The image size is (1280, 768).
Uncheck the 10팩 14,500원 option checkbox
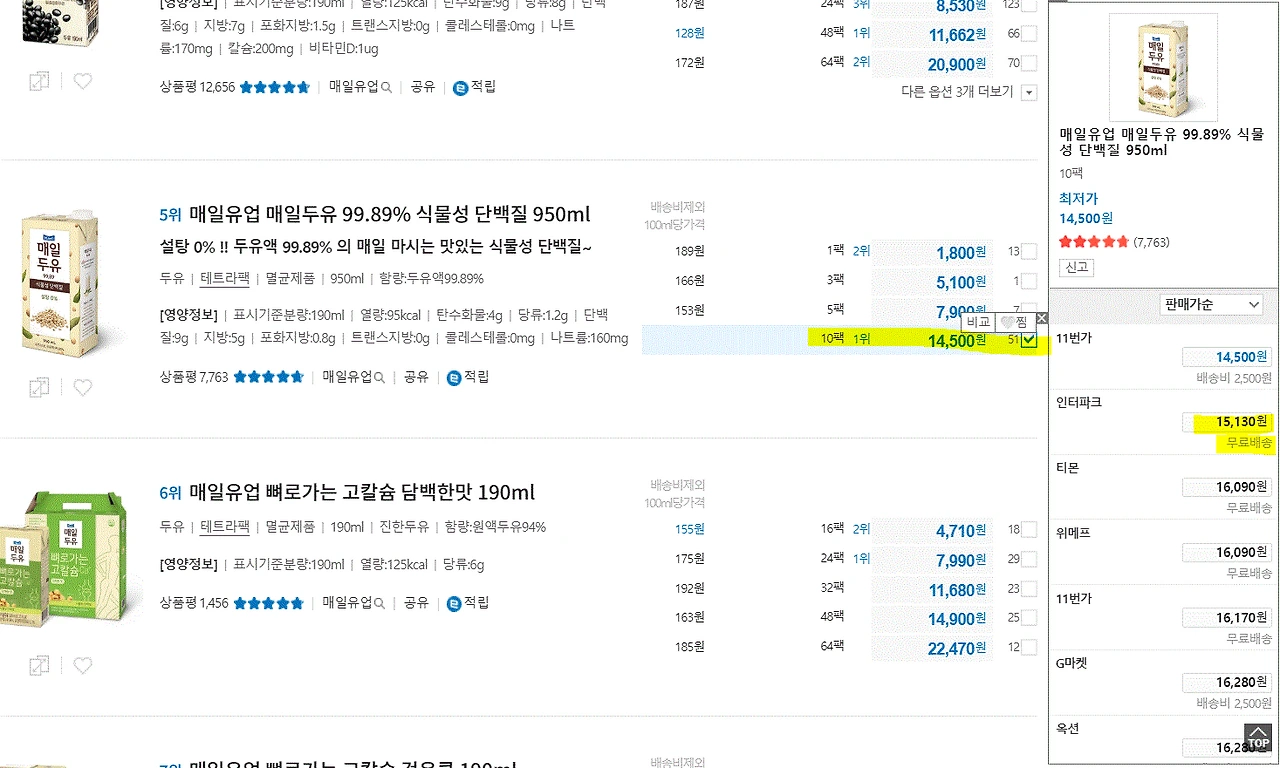(1029, 340)
